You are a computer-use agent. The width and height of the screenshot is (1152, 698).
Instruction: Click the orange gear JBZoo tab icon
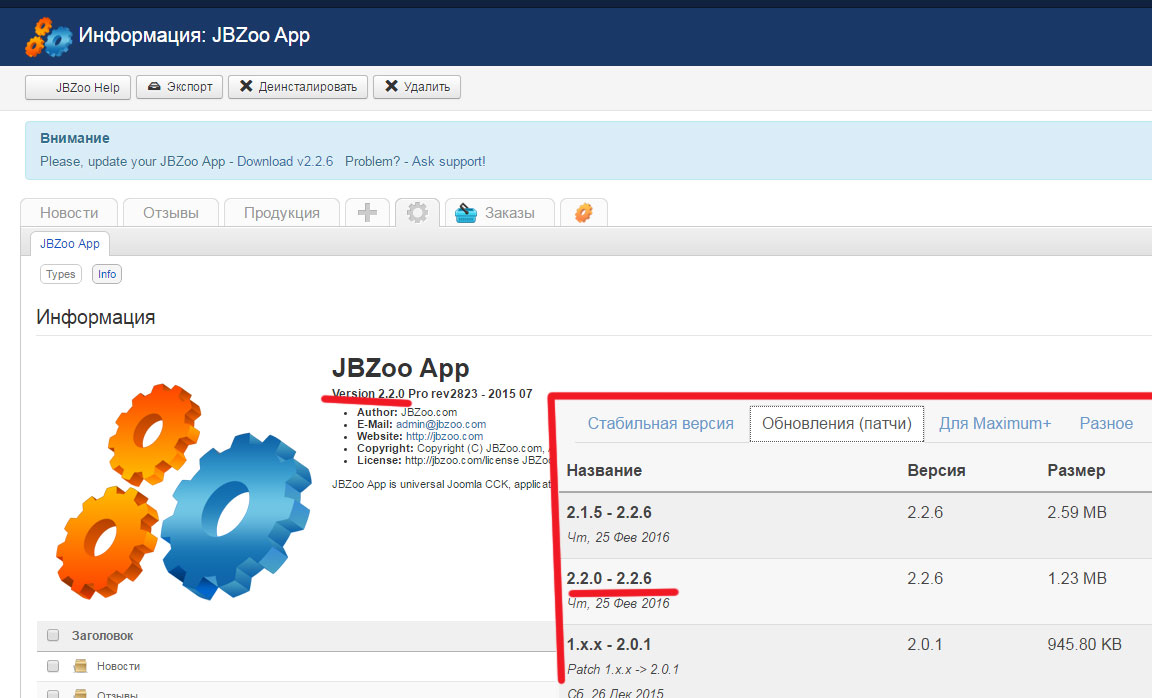[583, 212]
